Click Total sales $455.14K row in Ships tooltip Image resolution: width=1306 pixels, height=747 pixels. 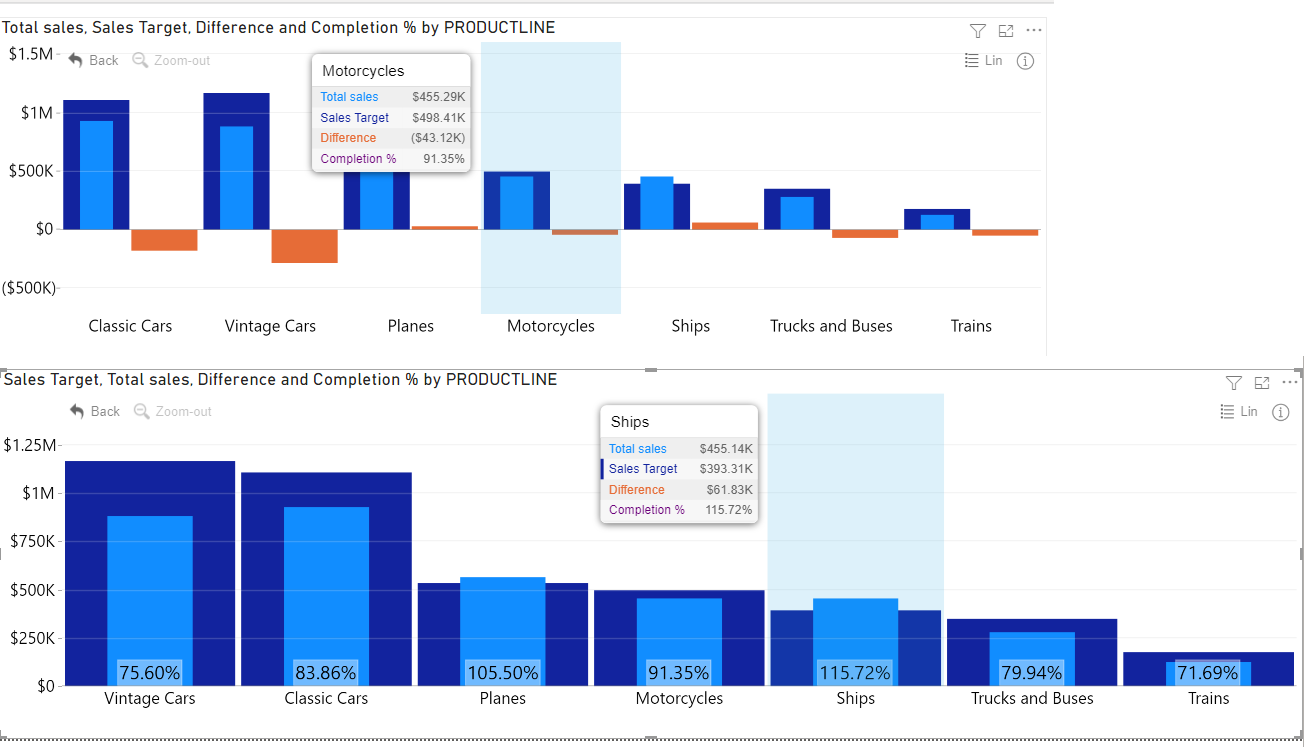(x=680, y=449)
